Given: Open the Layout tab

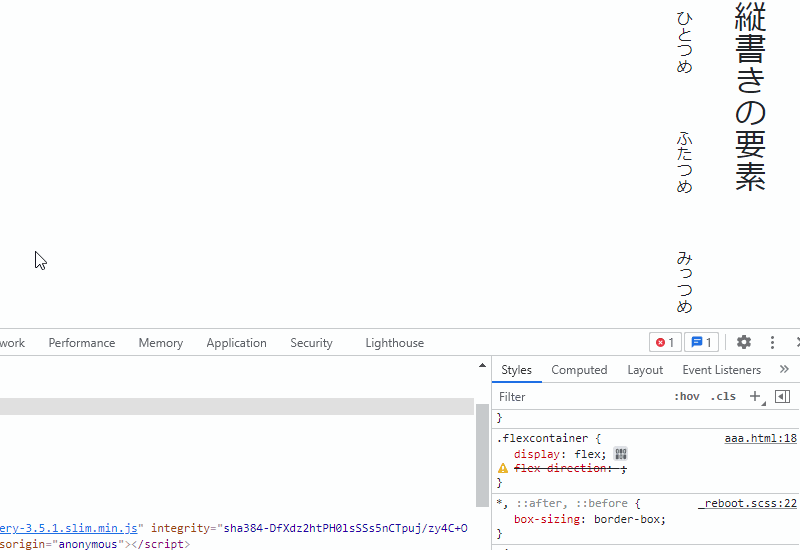Looking at the screenshot, I should [645, 370].
